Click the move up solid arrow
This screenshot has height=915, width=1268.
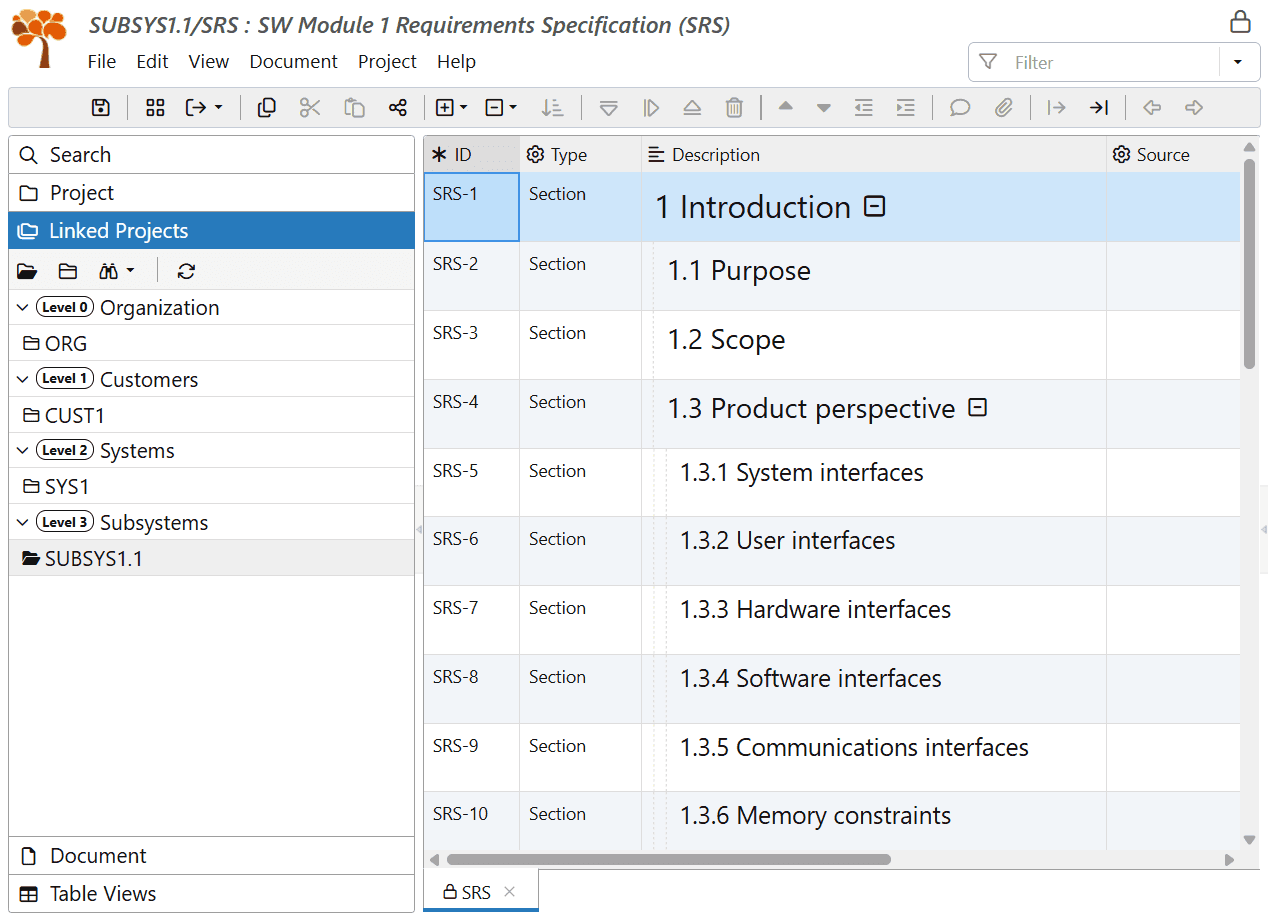click(x=786, y=107)
